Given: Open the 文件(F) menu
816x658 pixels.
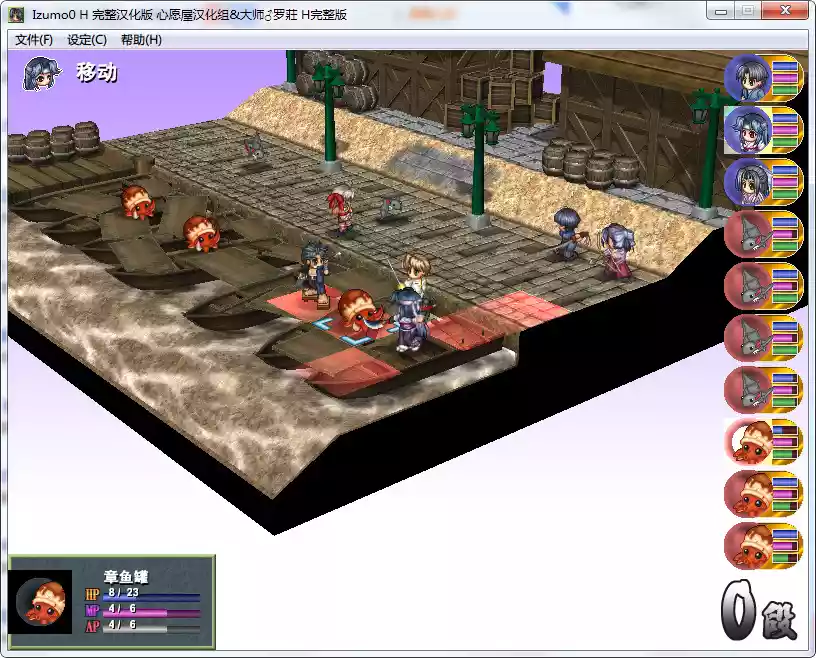Looking at the screenshot, I should (34, 40).
